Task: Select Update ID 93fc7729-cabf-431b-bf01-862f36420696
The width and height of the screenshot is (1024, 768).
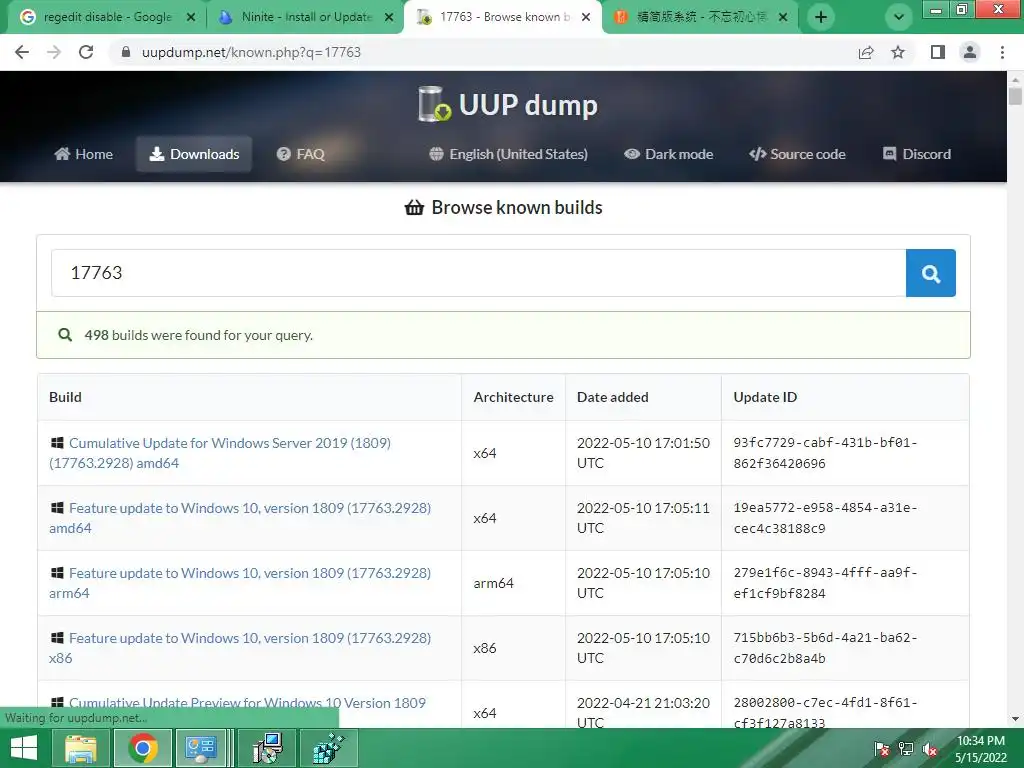Action: pyautogui.click(x=825, y=453)
